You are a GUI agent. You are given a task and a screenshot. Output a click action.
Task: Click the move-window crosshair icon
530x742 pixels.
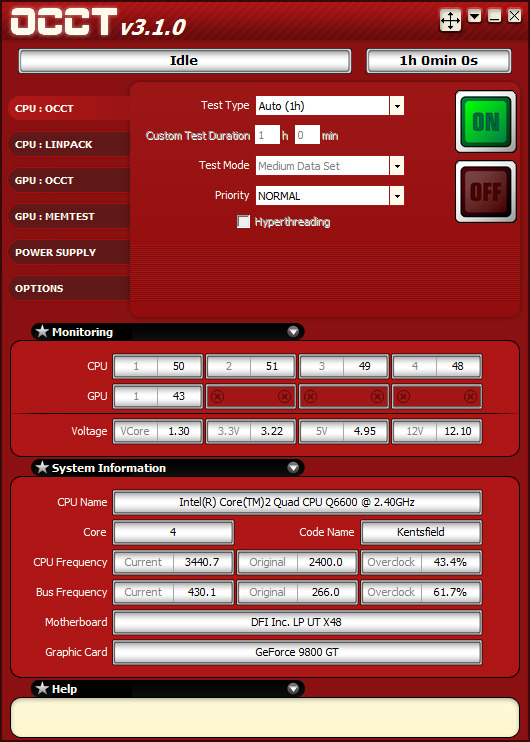click(x=450, y=20)
